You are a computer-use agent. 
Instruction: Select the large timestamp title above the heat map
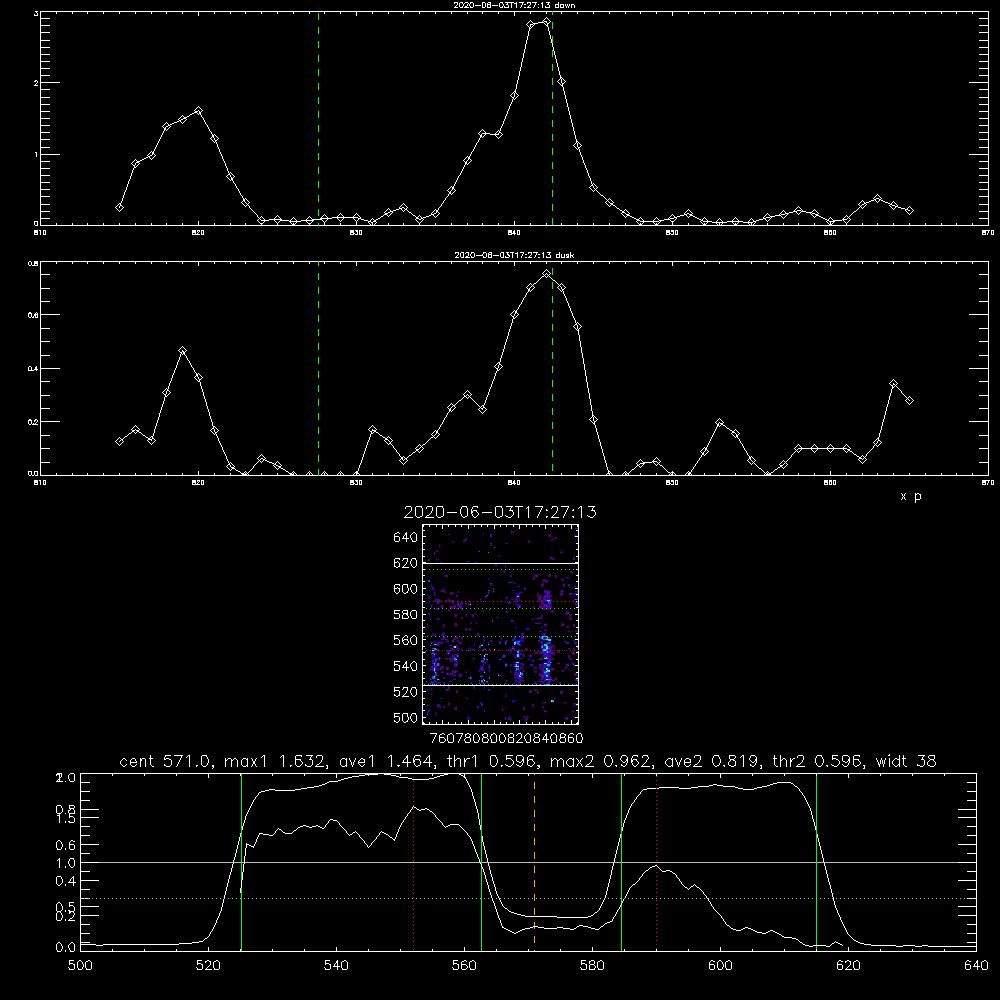[500, 512]
